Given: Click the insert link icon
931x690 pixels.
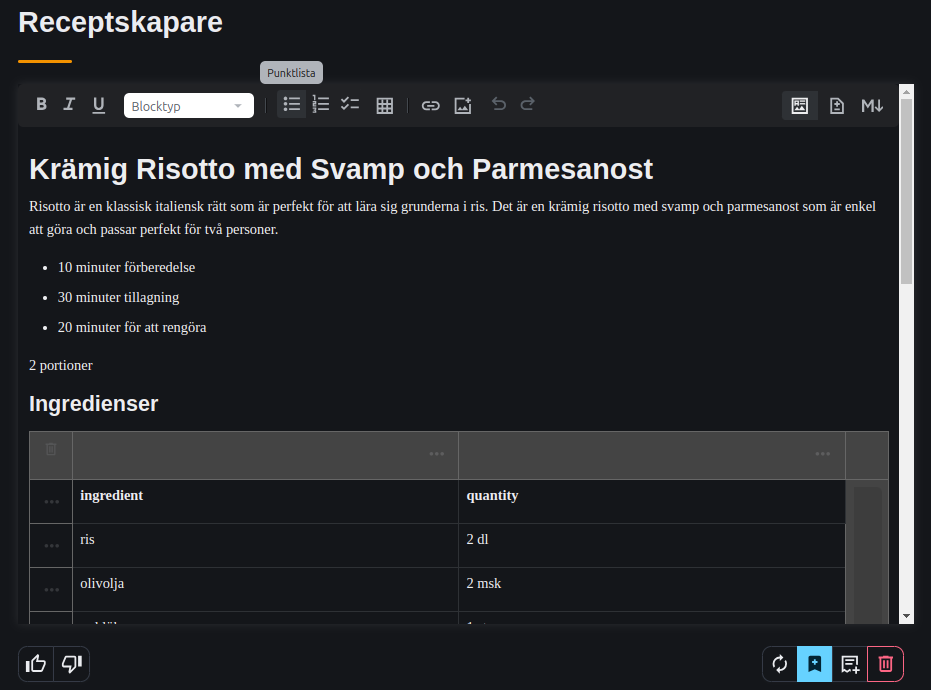Looking at the screenshot, I should [x=430, y=105].
